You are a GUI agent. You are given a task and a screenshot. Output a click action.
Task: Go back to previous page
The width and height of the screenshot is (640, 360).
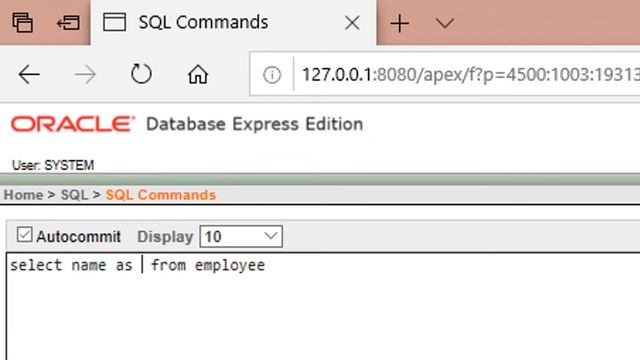[29, 75]
